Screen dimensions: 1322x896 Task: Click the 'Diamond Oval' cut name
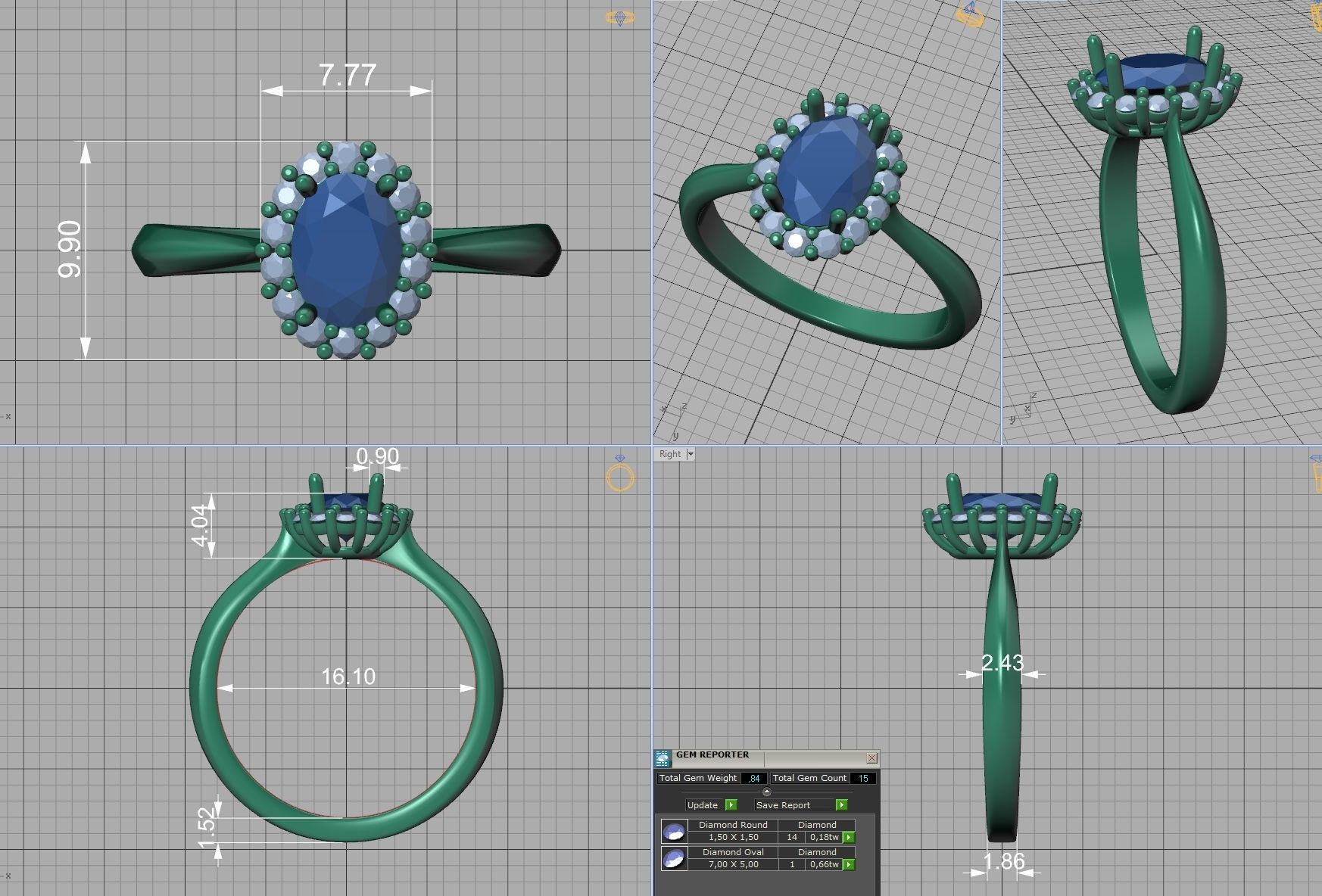pyautogui.click(x=733, y=852)
